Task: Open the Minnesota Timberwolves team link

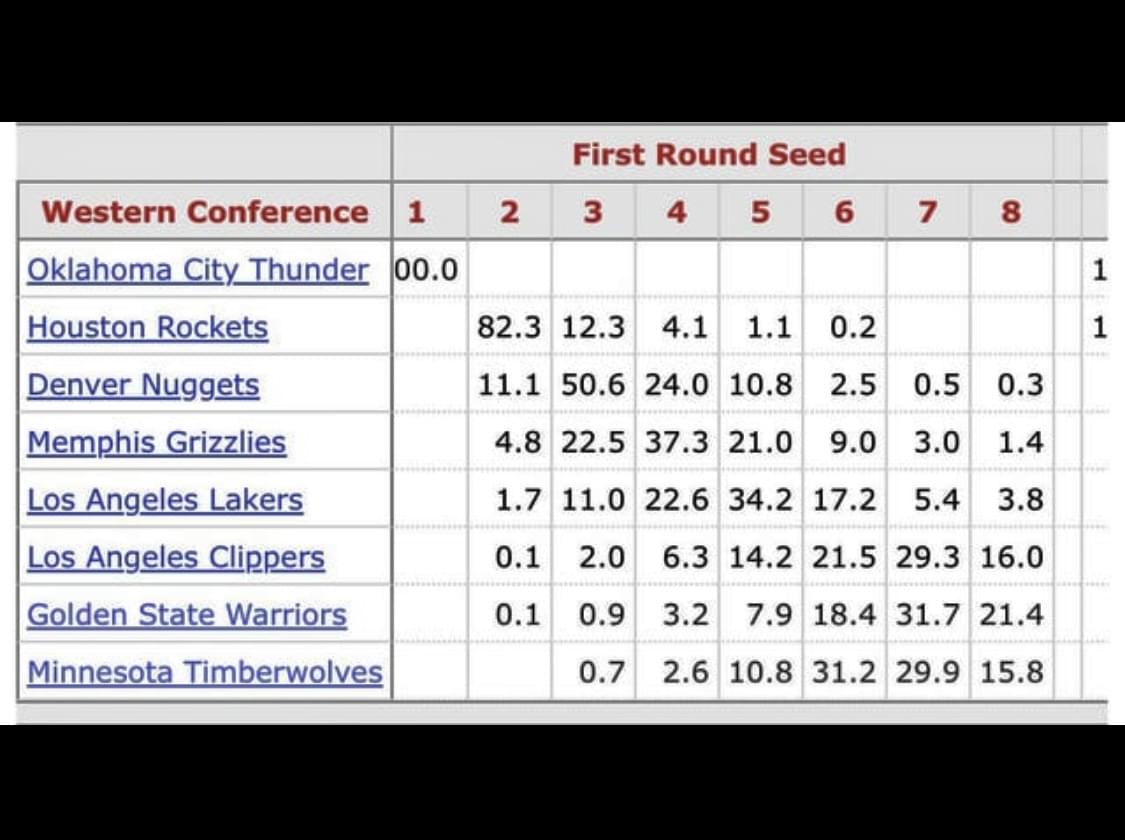Action: click(204, 672)
